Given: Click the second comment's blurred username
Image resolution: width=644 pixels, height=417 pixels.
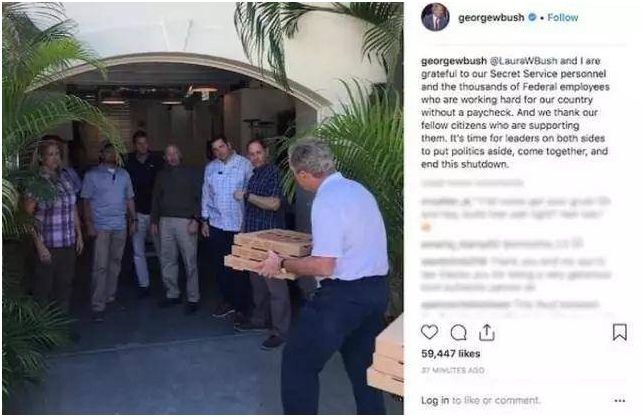Looking at the screenshot, I should [x=461, y=244].
